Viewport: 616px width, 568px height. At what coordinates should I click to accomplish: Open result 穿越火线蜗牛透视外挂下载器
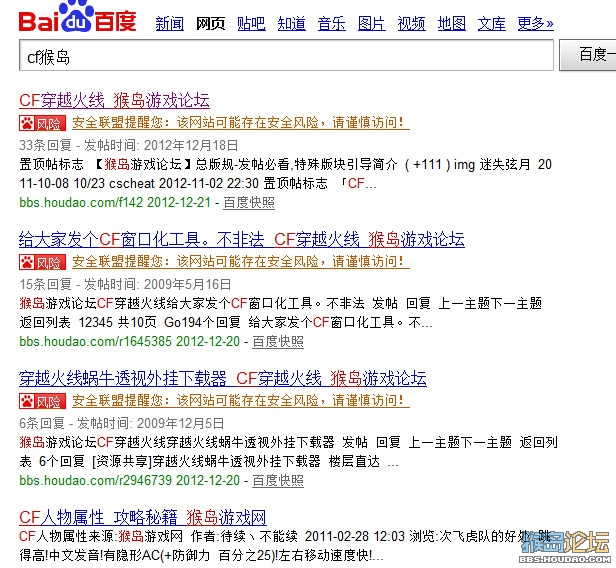coord(223,378)
